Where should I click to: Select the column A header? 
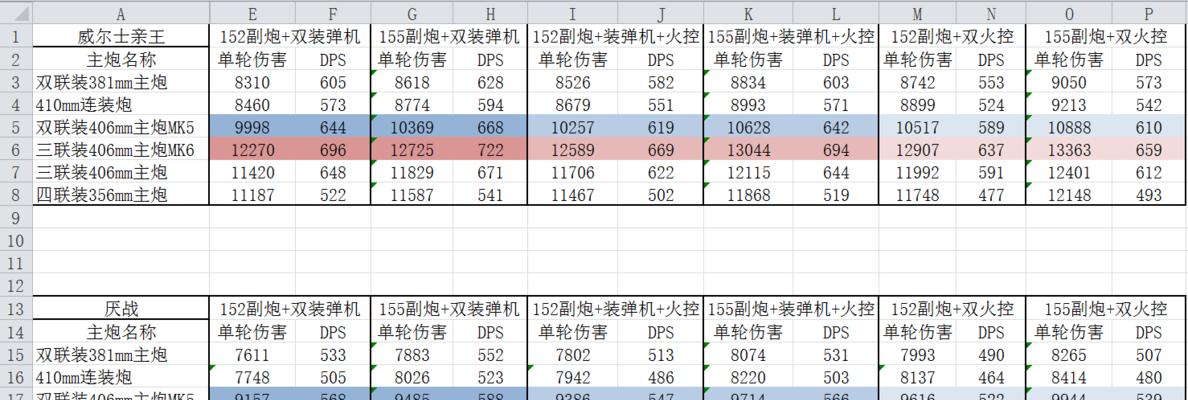coord(121,13)
